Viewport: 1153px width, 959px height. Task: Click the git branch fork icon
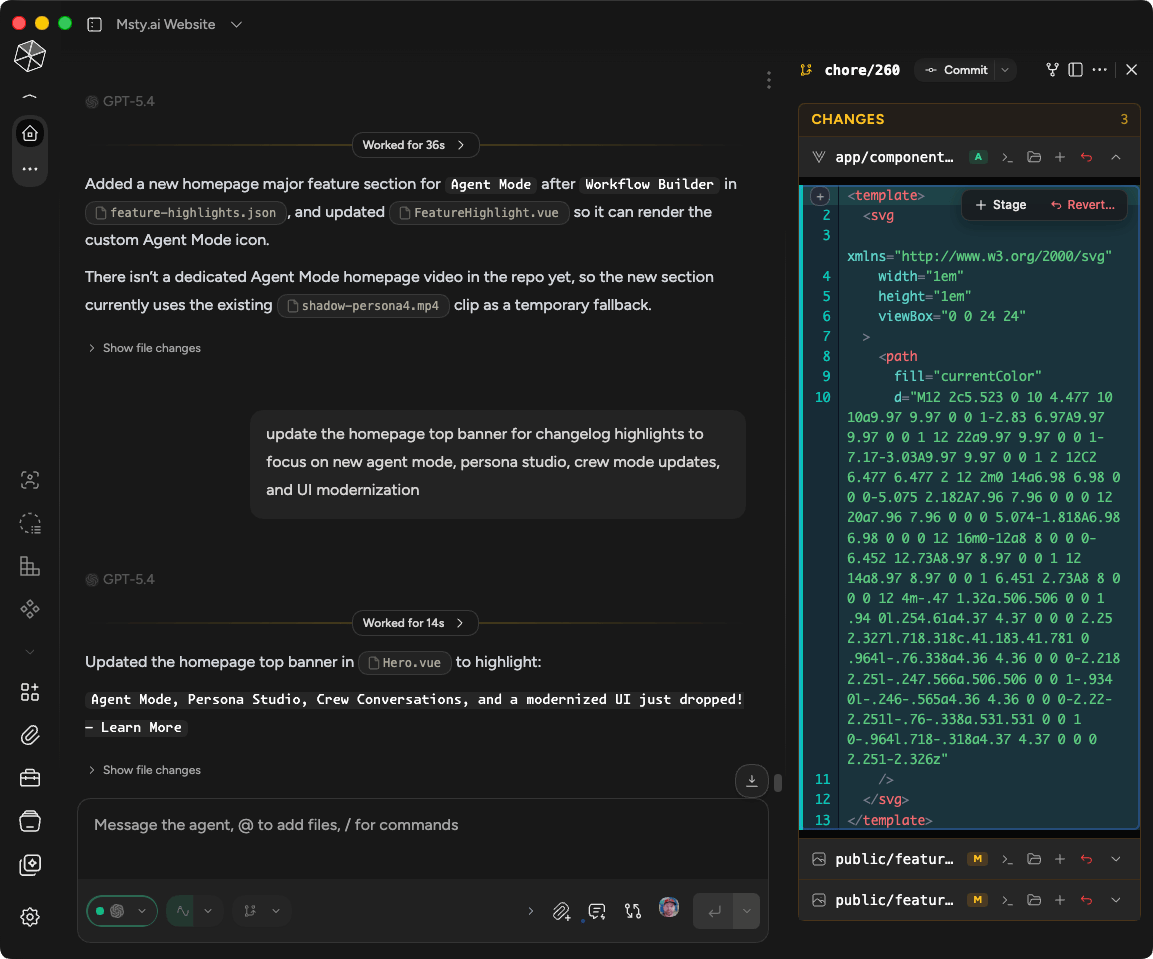click(1052, 70)
